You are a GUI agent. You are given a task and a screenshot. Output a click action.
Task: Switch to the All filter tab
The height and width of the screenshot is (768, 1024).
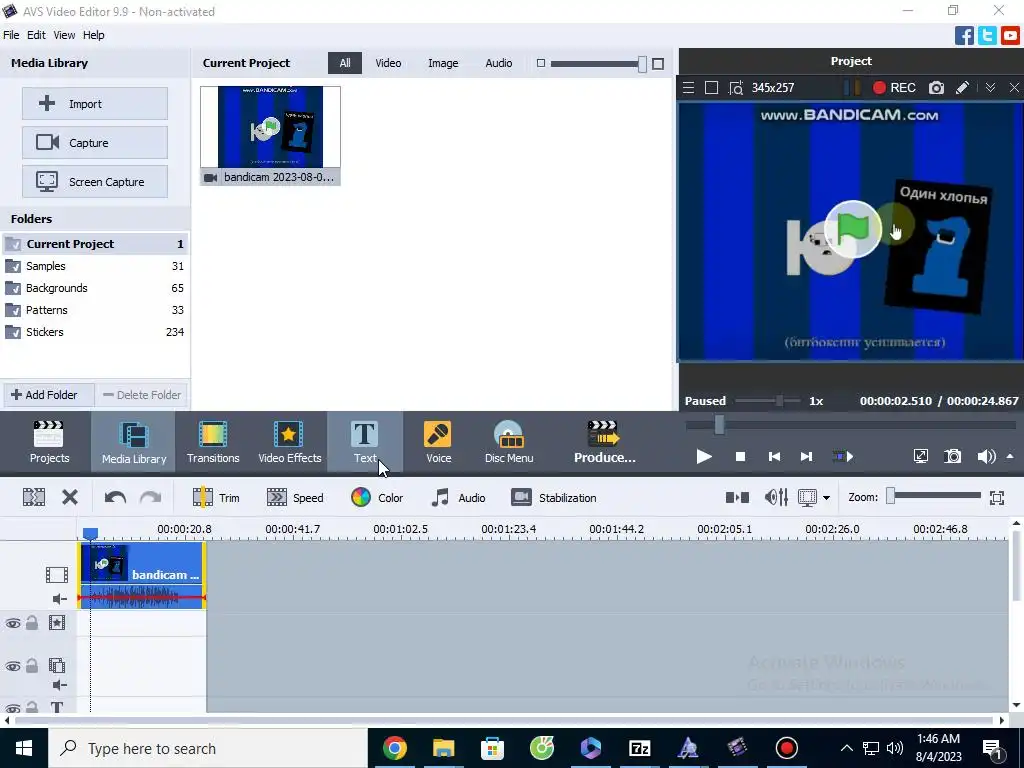pos(345,63)
